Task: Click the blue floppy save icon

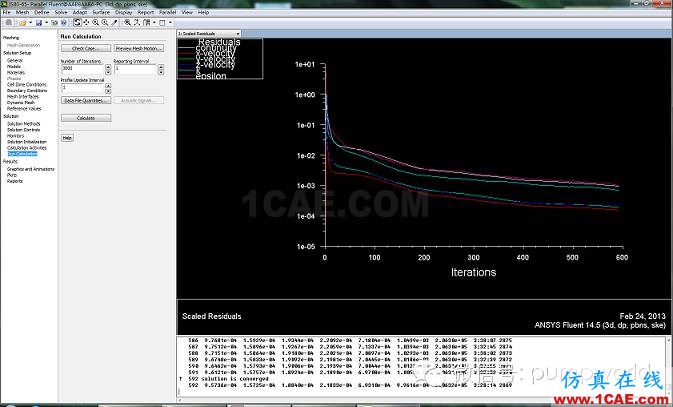Action: 39,22
